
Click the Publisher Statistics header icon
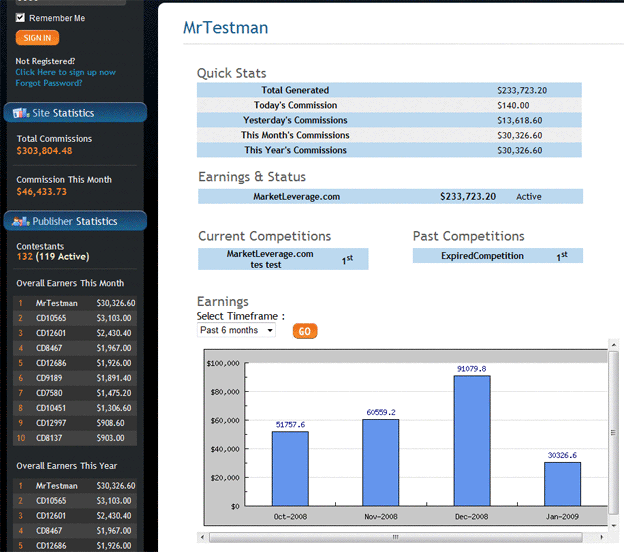coord(21,221)
